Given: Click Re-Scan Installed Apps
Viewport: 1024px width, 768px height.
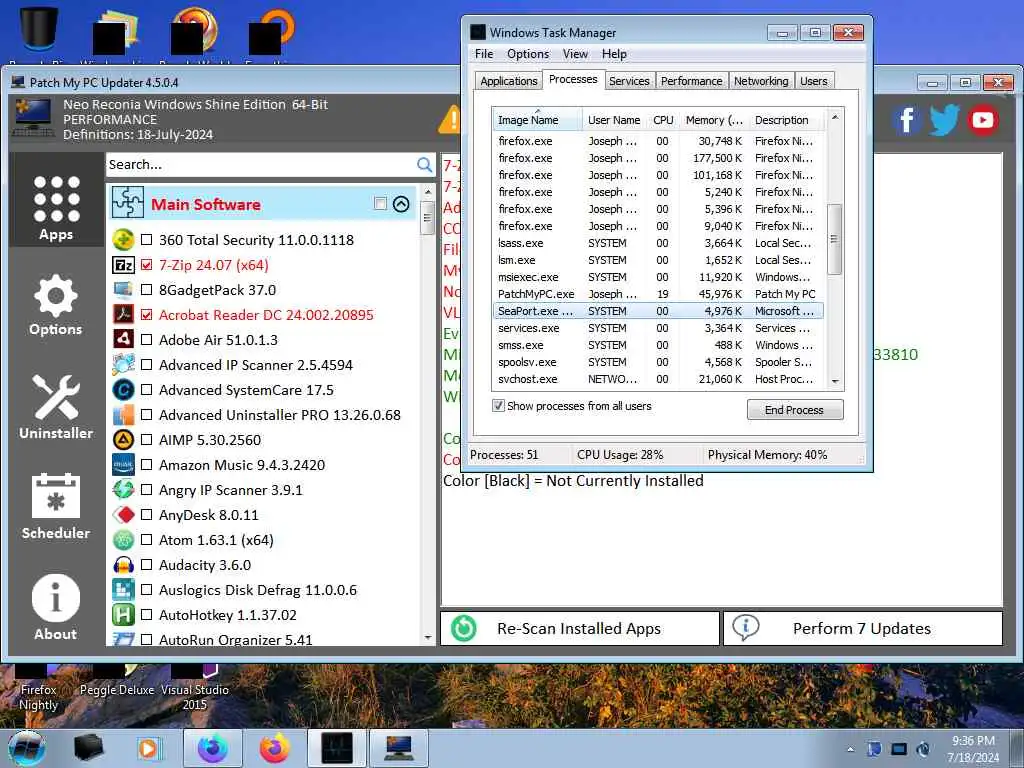Looking at the screenshot, I should 580,628.
